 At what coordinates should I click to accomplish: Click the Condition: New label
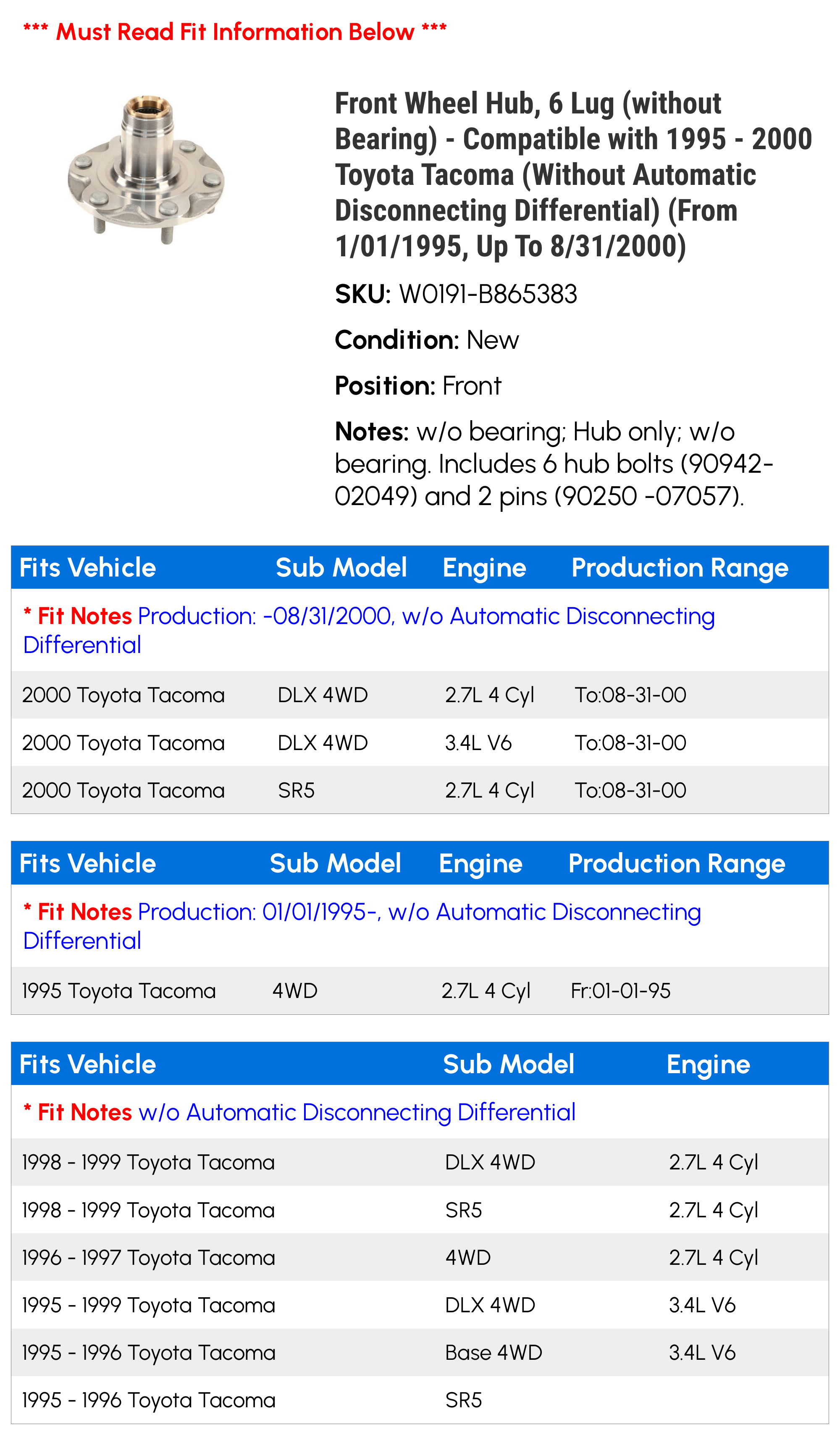427,340
